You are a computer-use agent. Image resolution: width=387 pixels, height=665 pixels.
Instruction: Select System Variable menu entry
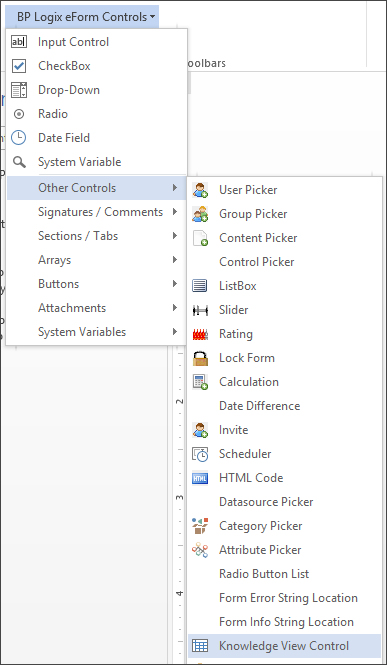point(97,162)
